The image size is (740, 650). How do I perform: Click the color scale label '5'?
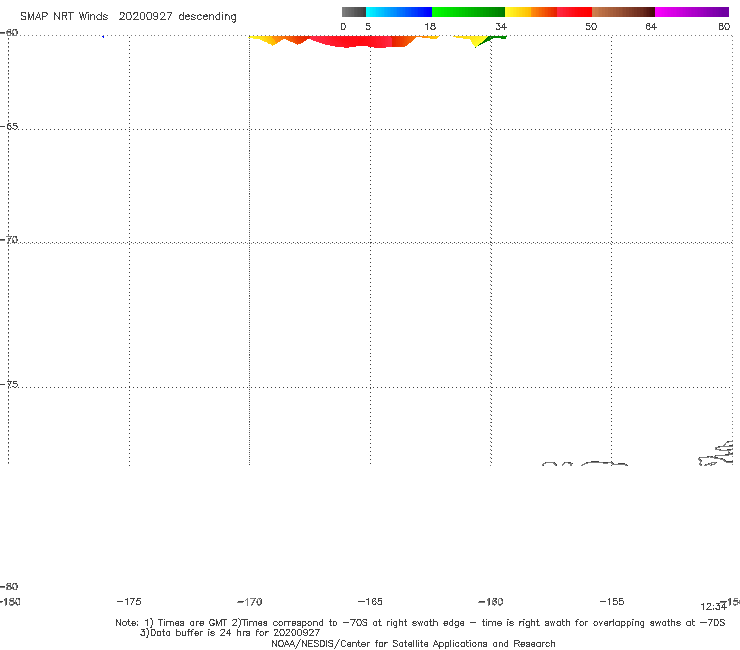pos(368,27)
